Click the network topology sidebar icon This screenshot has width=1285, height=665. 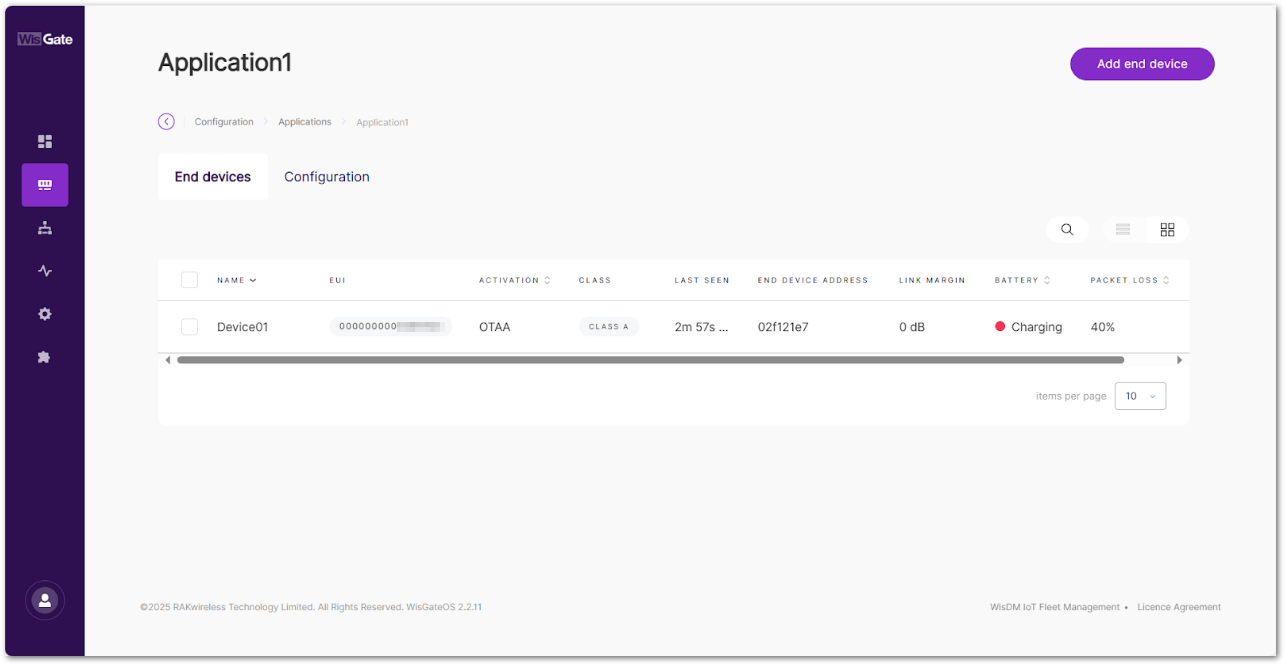(45, 228)
